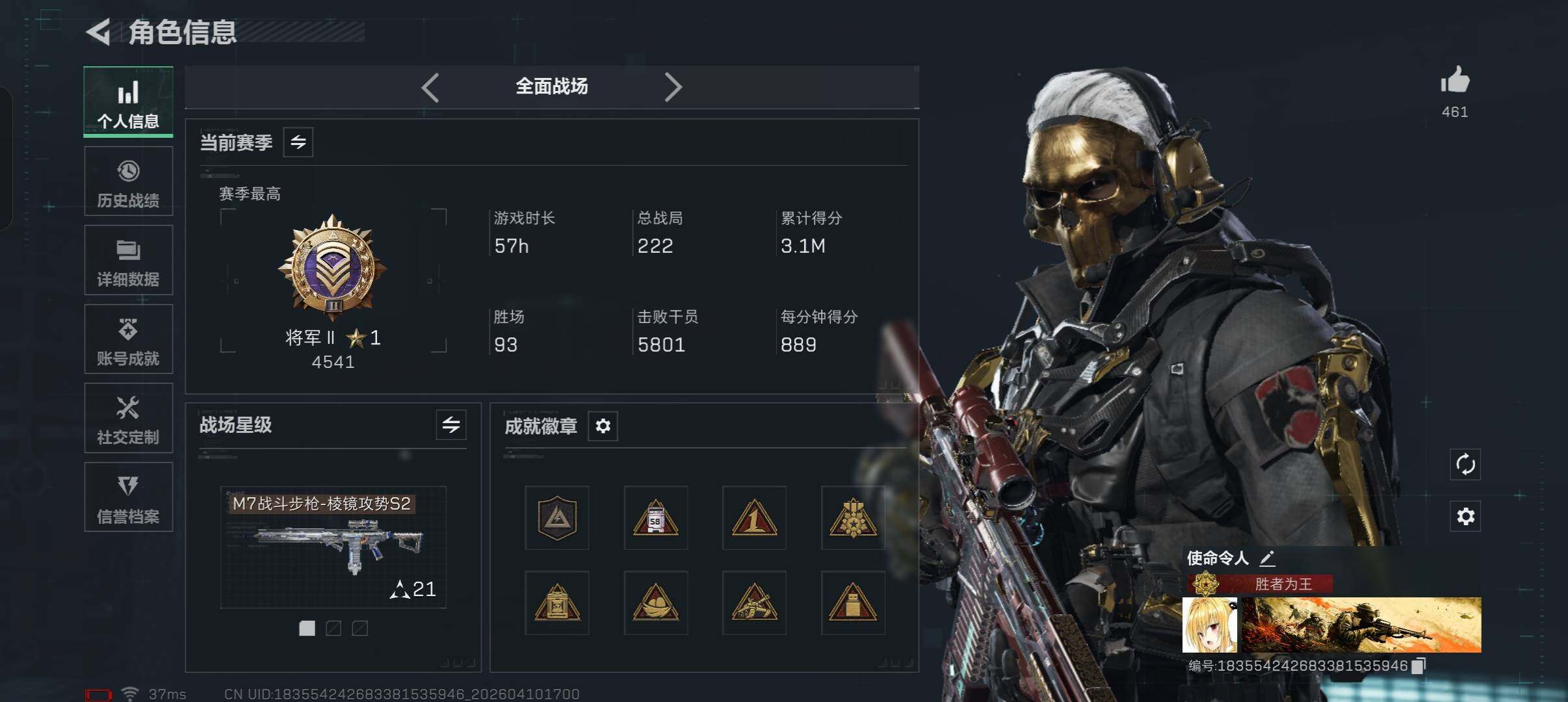Copy the player ID number
The height and width of the screenshot is (702, 1568).
1419,665
